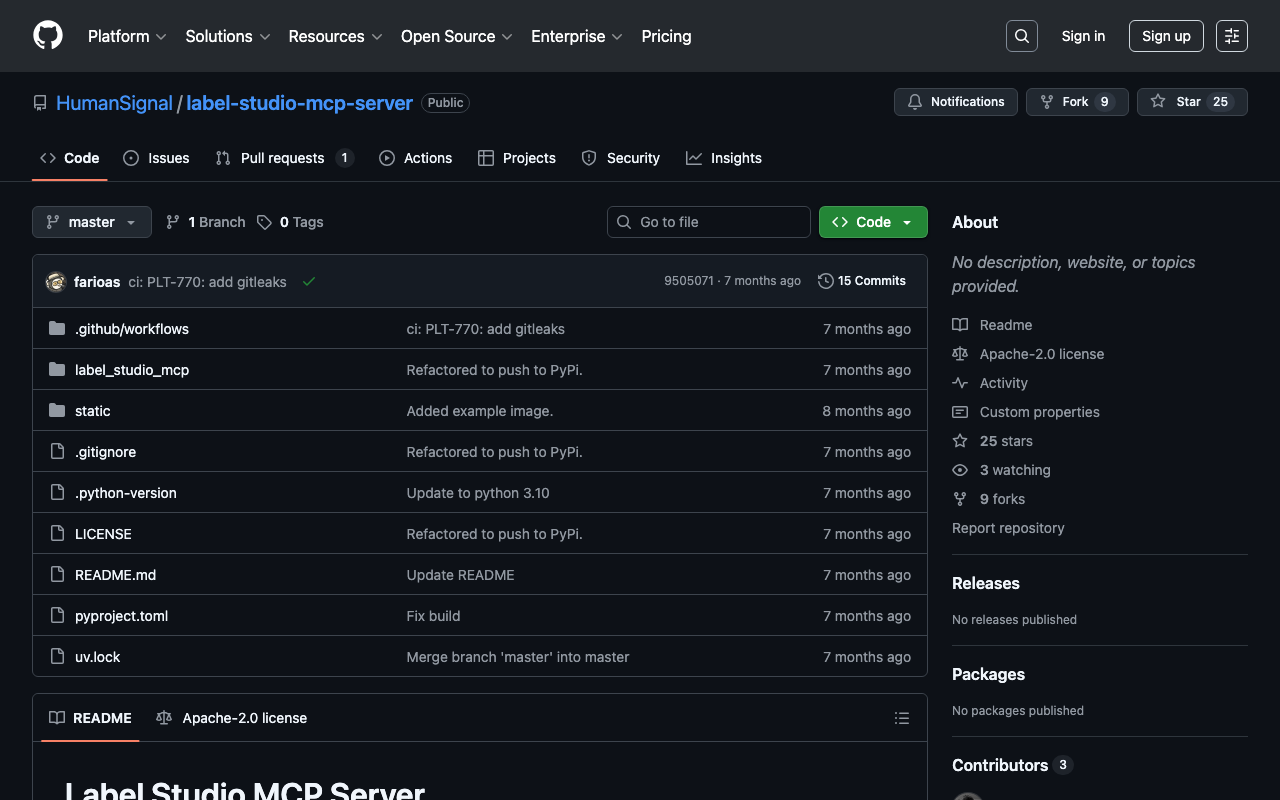1280x800 pixels.
Task: Click farioas user avatar
Action: (56, 282)
